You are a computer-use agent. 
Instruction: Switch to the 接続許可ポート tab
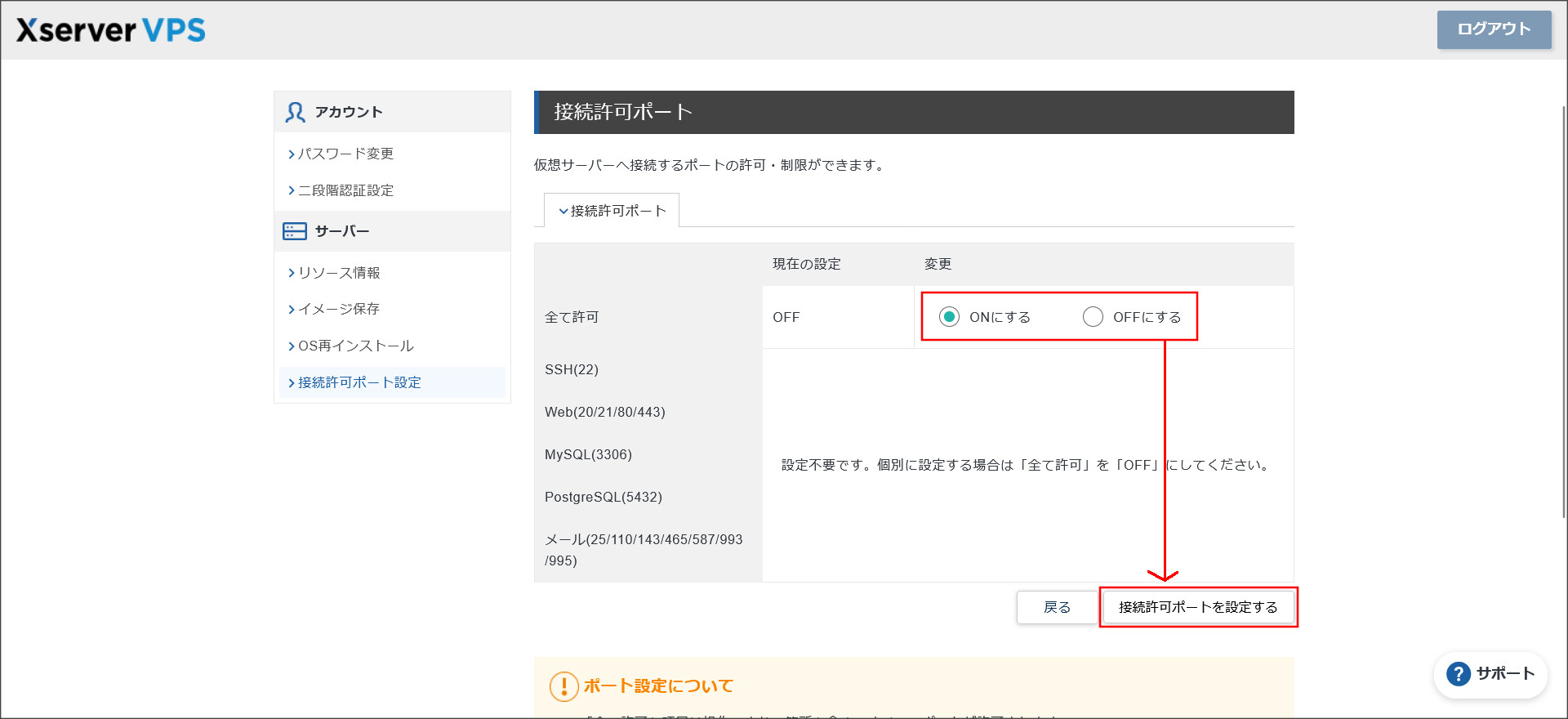coord(612,211)
